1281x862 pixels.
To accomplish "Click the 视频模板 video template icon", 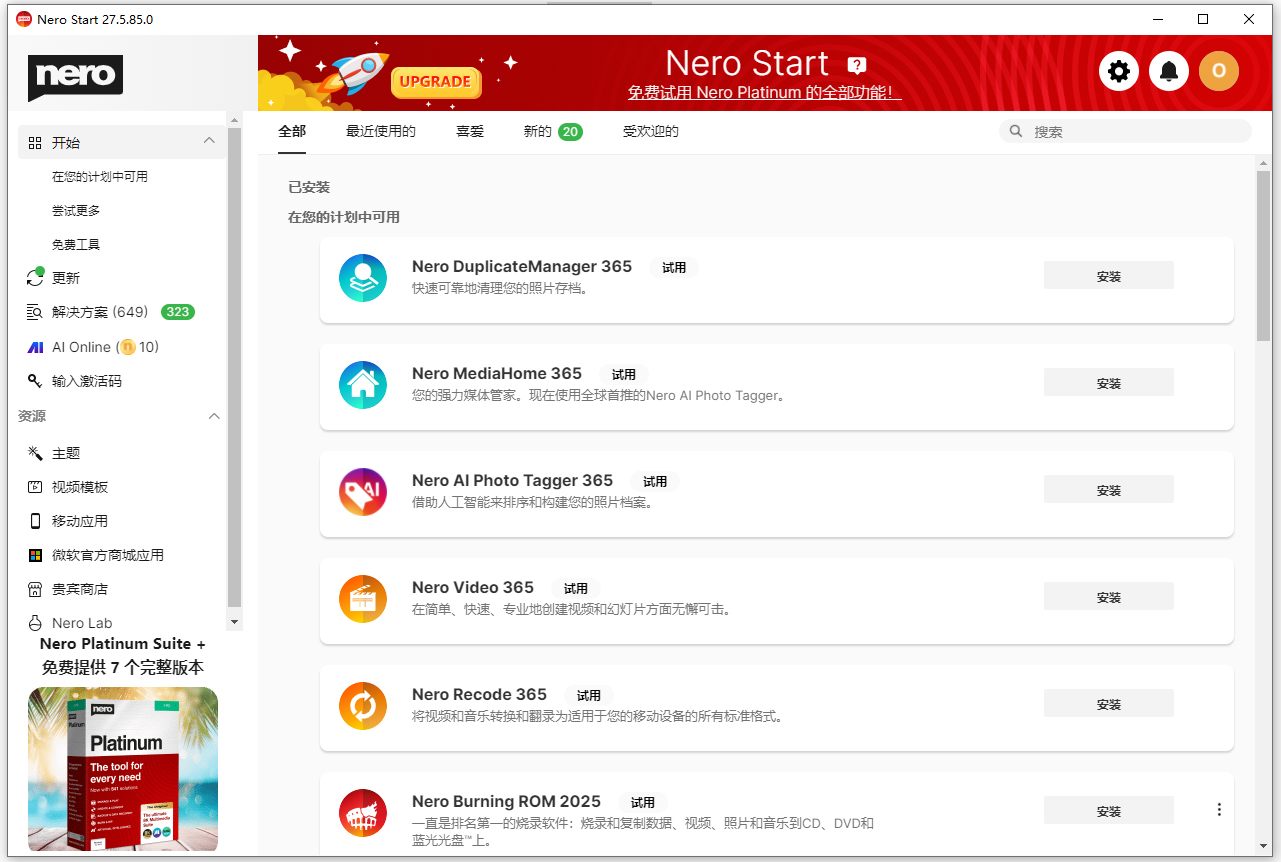I will click(35, 487).
